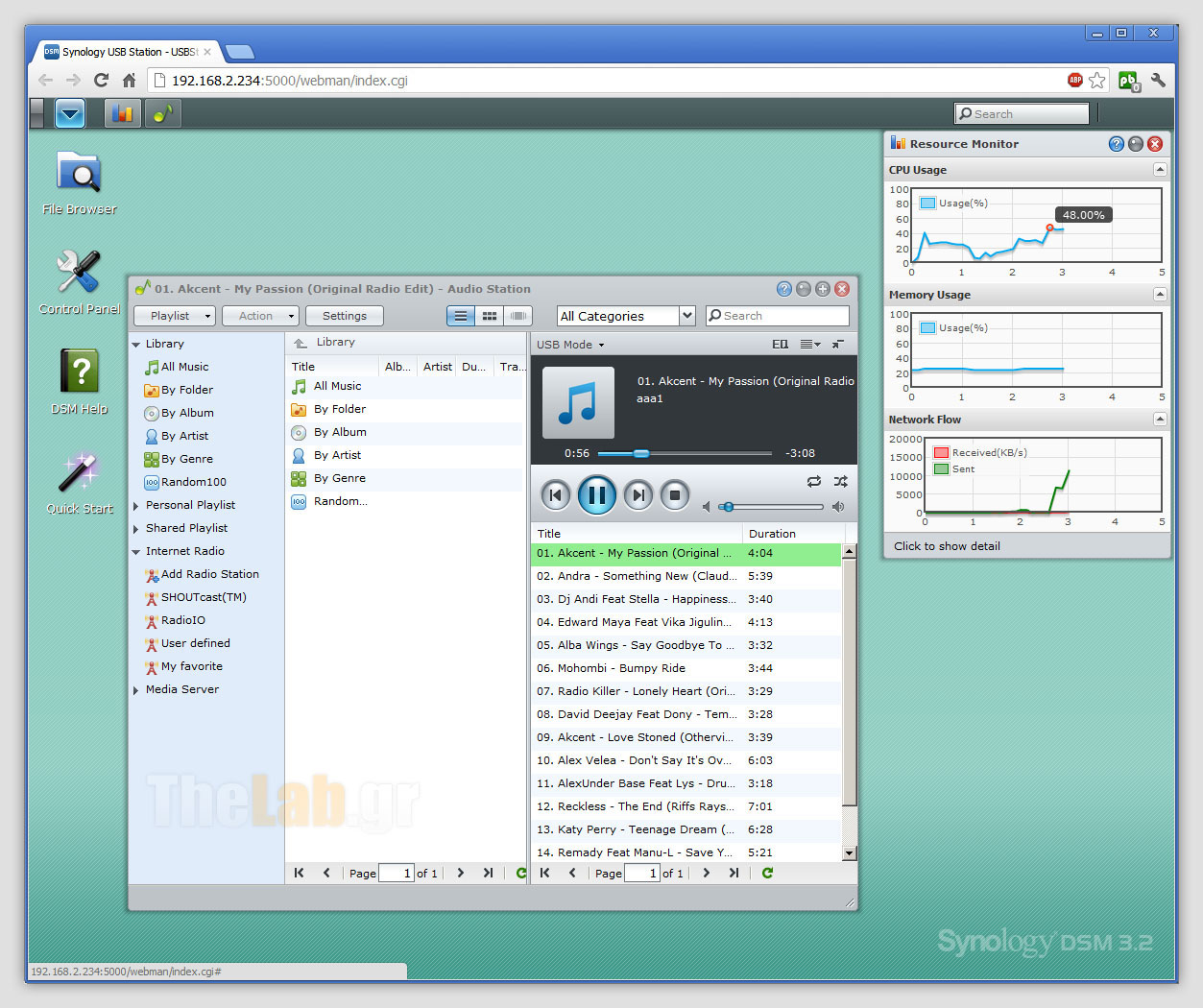The height and width of the screenshot is (1008, 1203).
Task: Open the DSM main menu button
Action: (70, 113)
